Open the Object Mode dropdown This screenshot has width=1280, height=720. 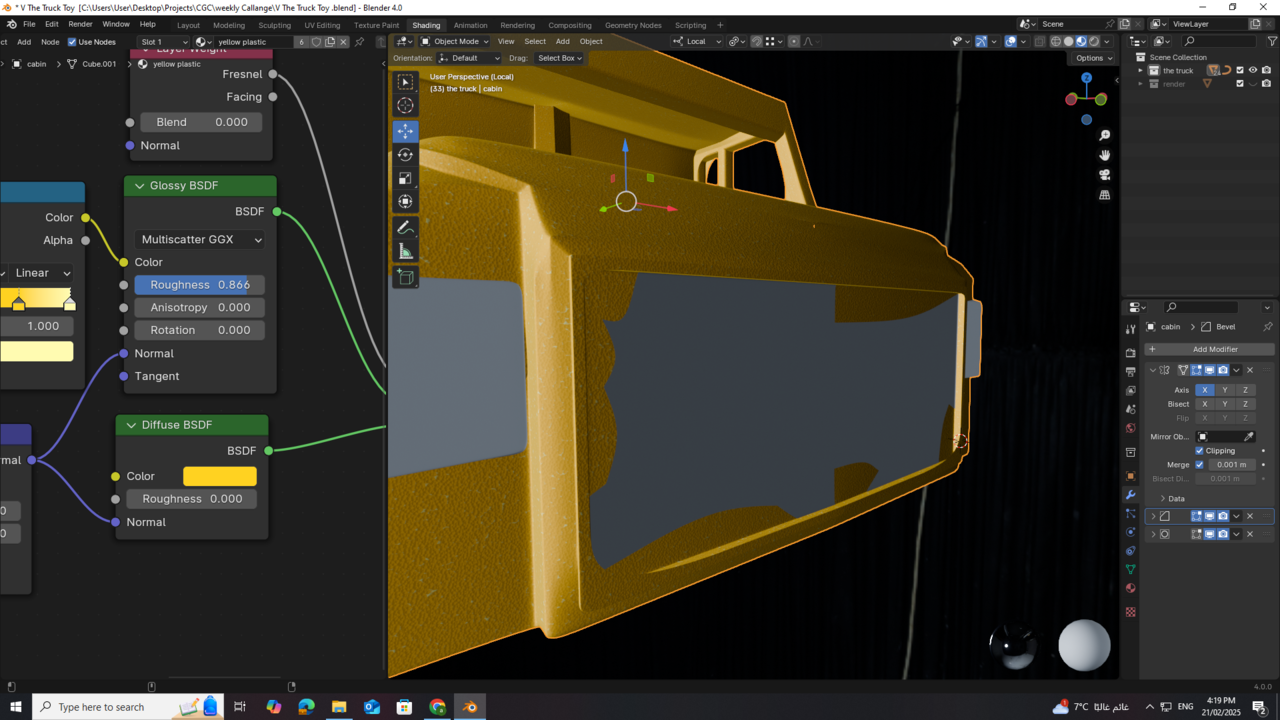click(455, 41)
